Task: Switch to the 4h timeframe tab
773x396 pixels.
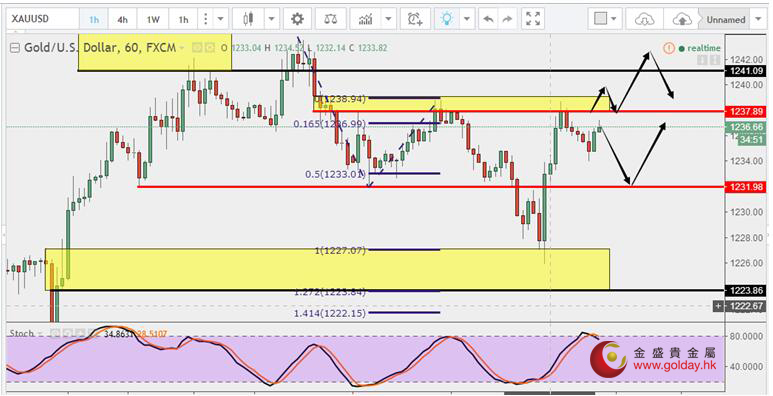Action: pos(122,20)
